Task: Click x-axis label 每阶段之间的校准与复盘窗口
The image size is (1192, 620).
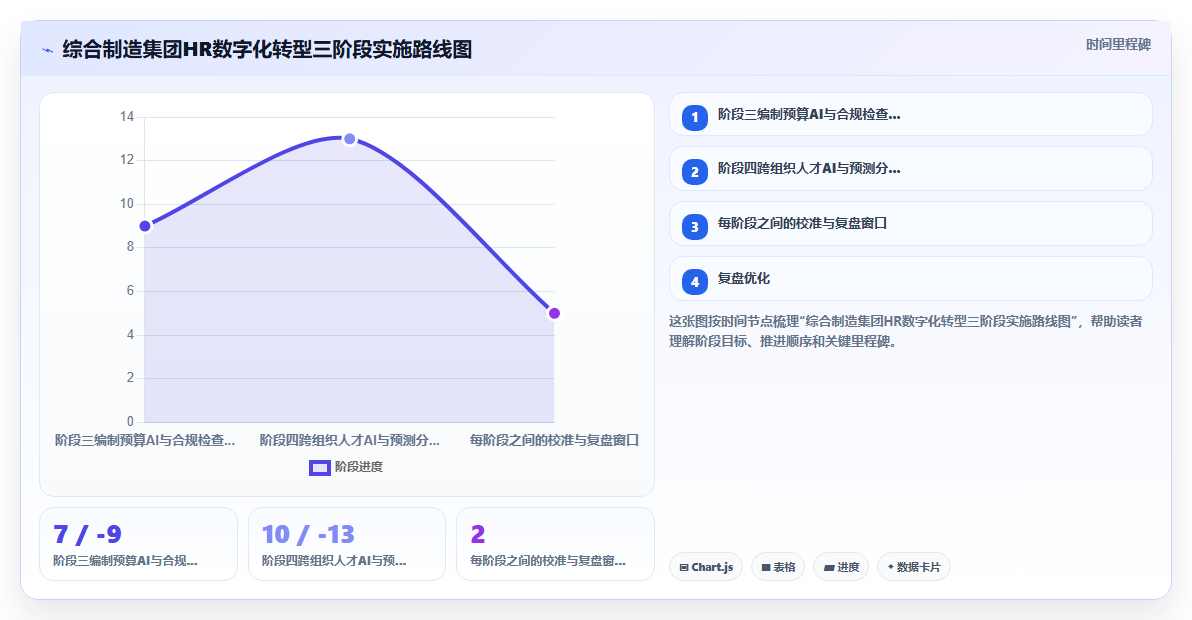Action: click(x=554, y=440)
